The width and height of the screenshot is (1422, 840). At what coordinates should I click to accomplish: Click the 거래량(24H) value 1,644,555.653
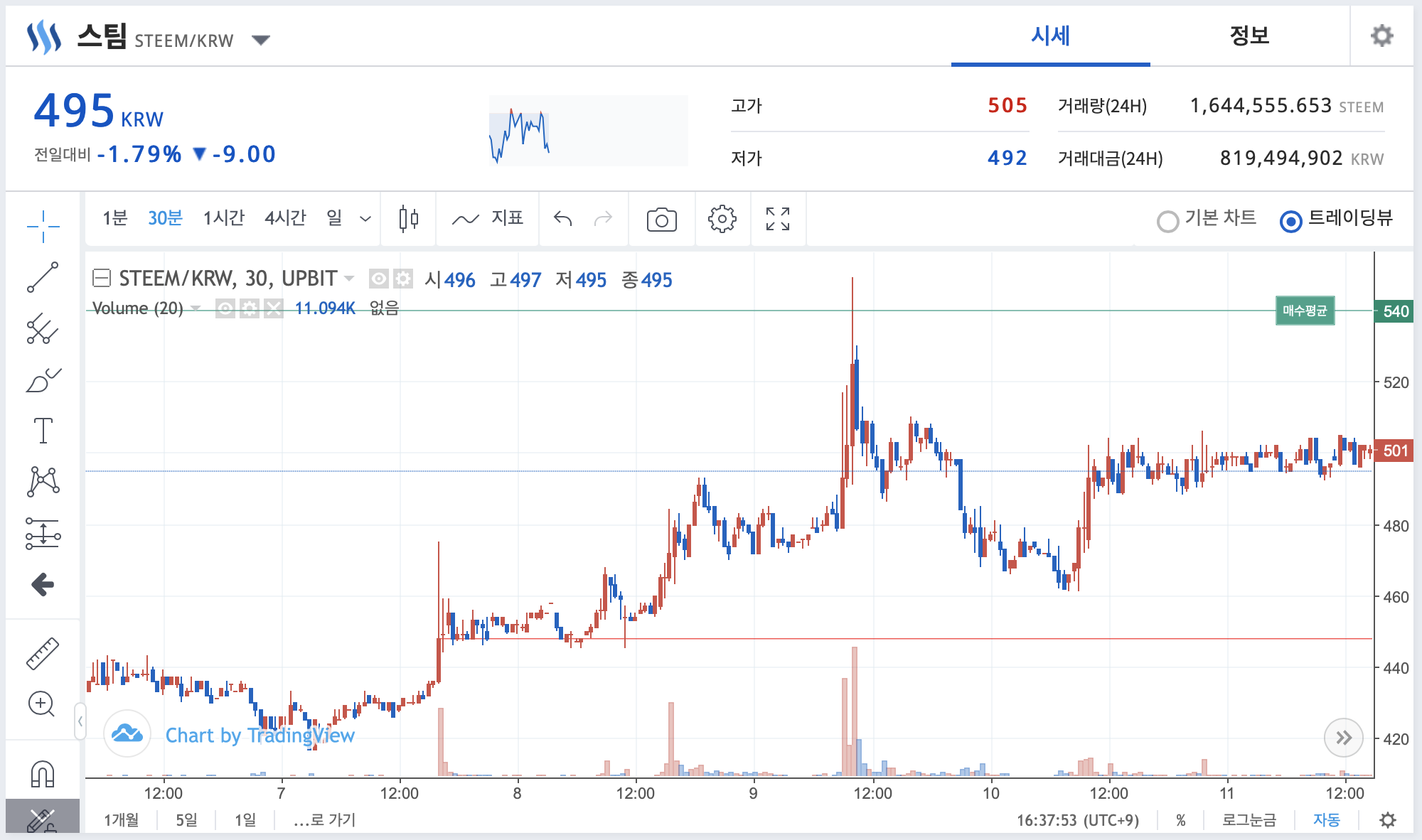click(x=1261, y=106)
